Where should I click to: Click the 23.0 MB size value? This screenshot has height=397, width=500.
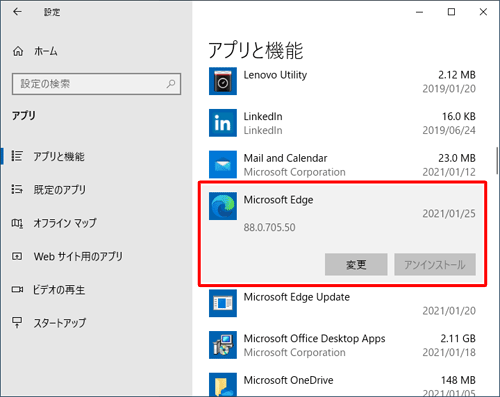(457, 158)
